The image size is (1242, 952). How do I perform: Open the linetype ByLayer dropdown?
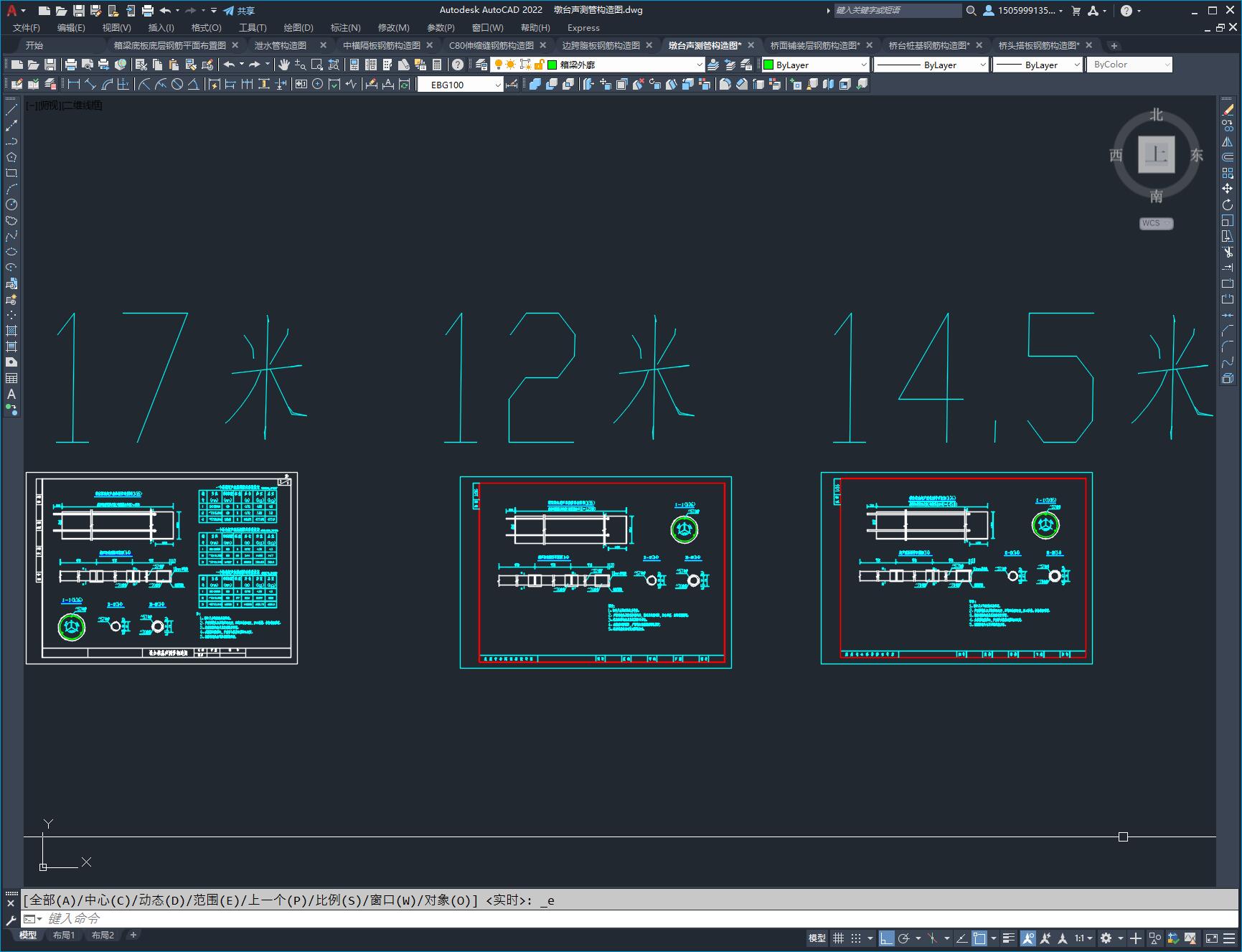point(931,65)
